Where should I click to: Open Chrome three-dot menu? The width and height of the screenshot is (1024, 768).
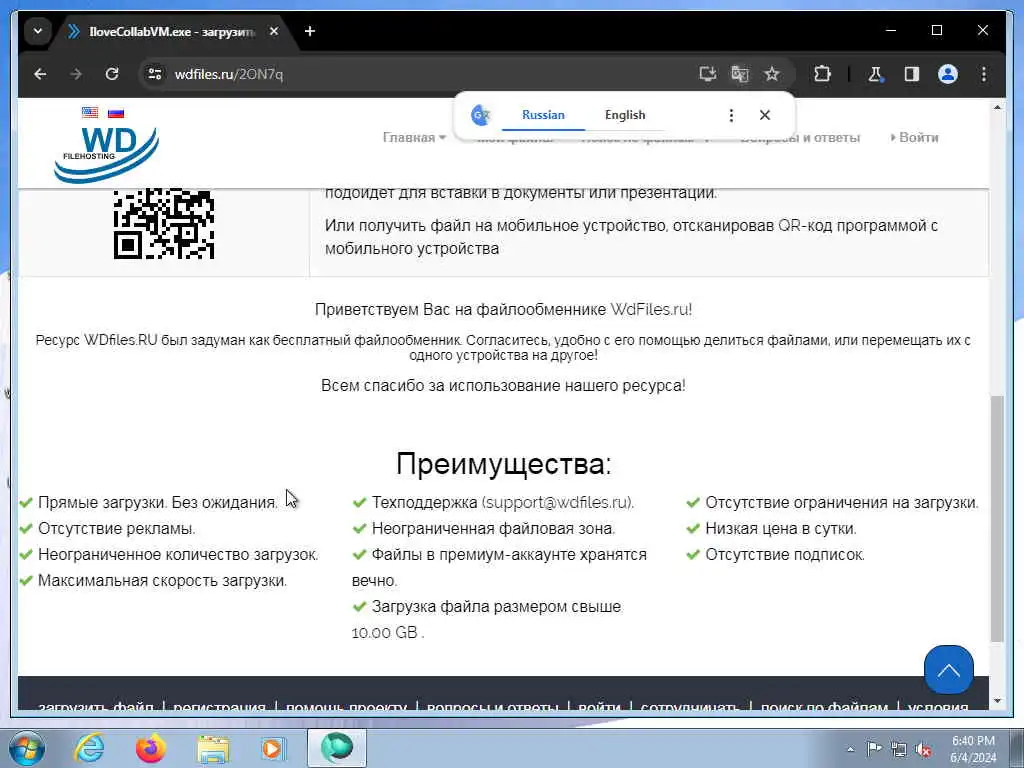(x=984, y=74)
